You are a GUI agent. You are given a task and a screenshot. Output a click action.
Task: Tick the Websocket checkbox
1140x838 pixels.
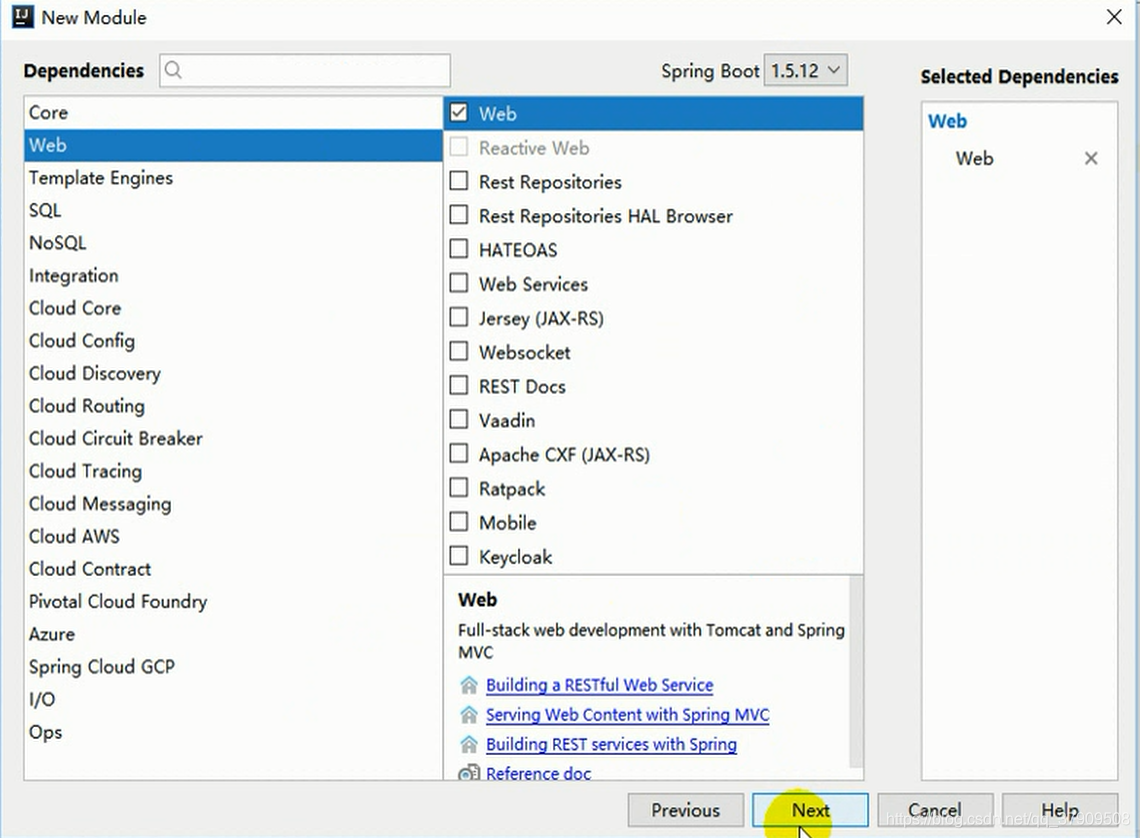(459, 352)
